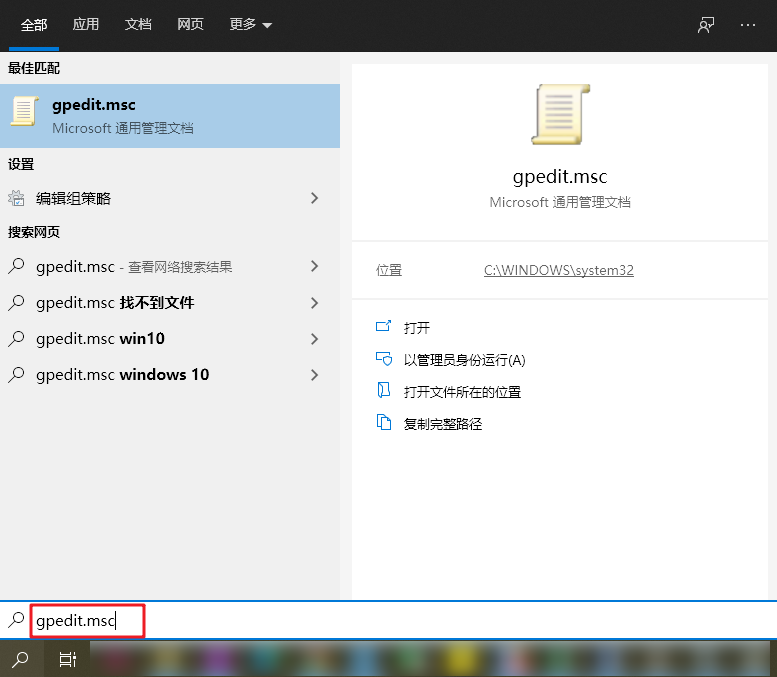Open the 更多 dropdown menu
777x677 pixels.
click(x=250, y=24)
